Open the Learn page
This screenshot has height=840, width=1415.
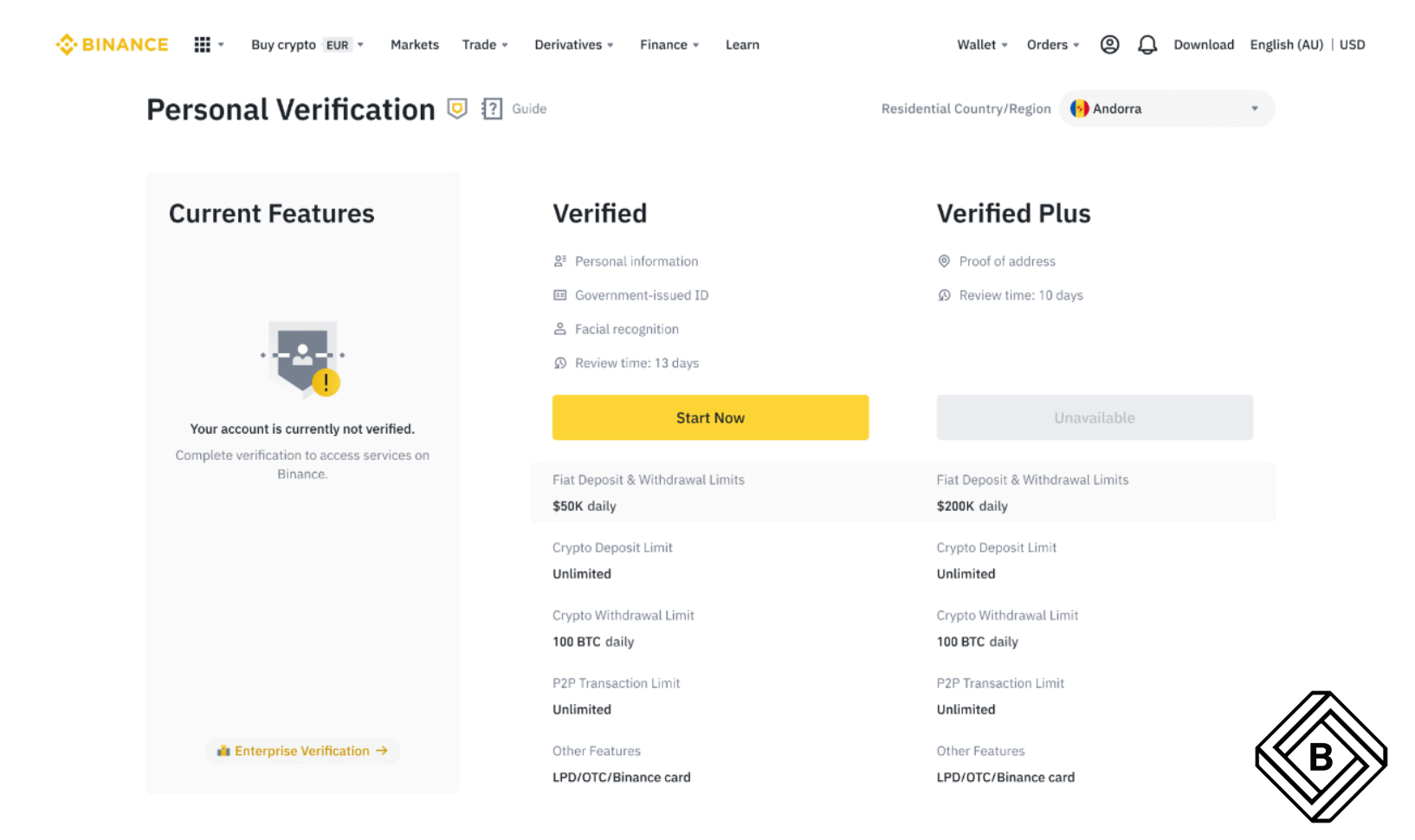[x=742, y=44]
